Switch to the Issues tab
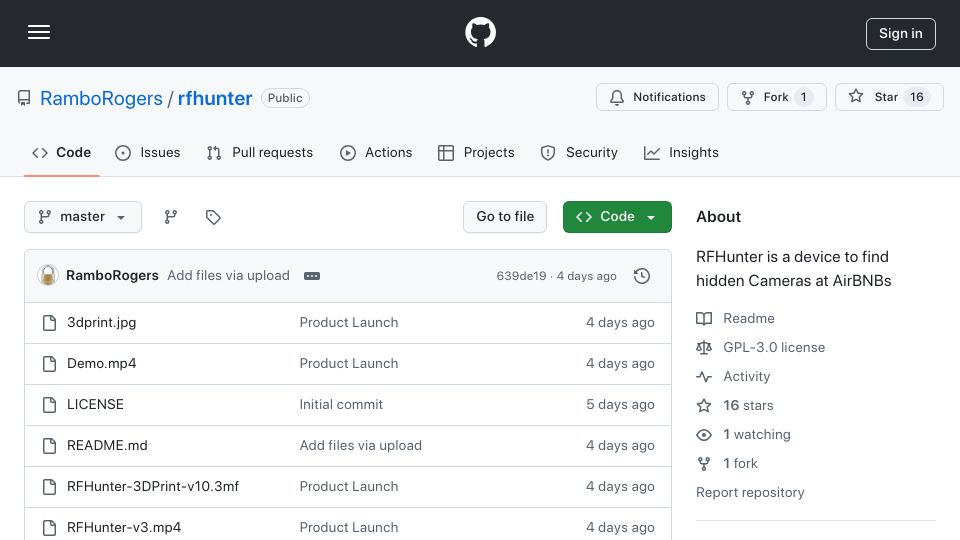 [148, 152]
